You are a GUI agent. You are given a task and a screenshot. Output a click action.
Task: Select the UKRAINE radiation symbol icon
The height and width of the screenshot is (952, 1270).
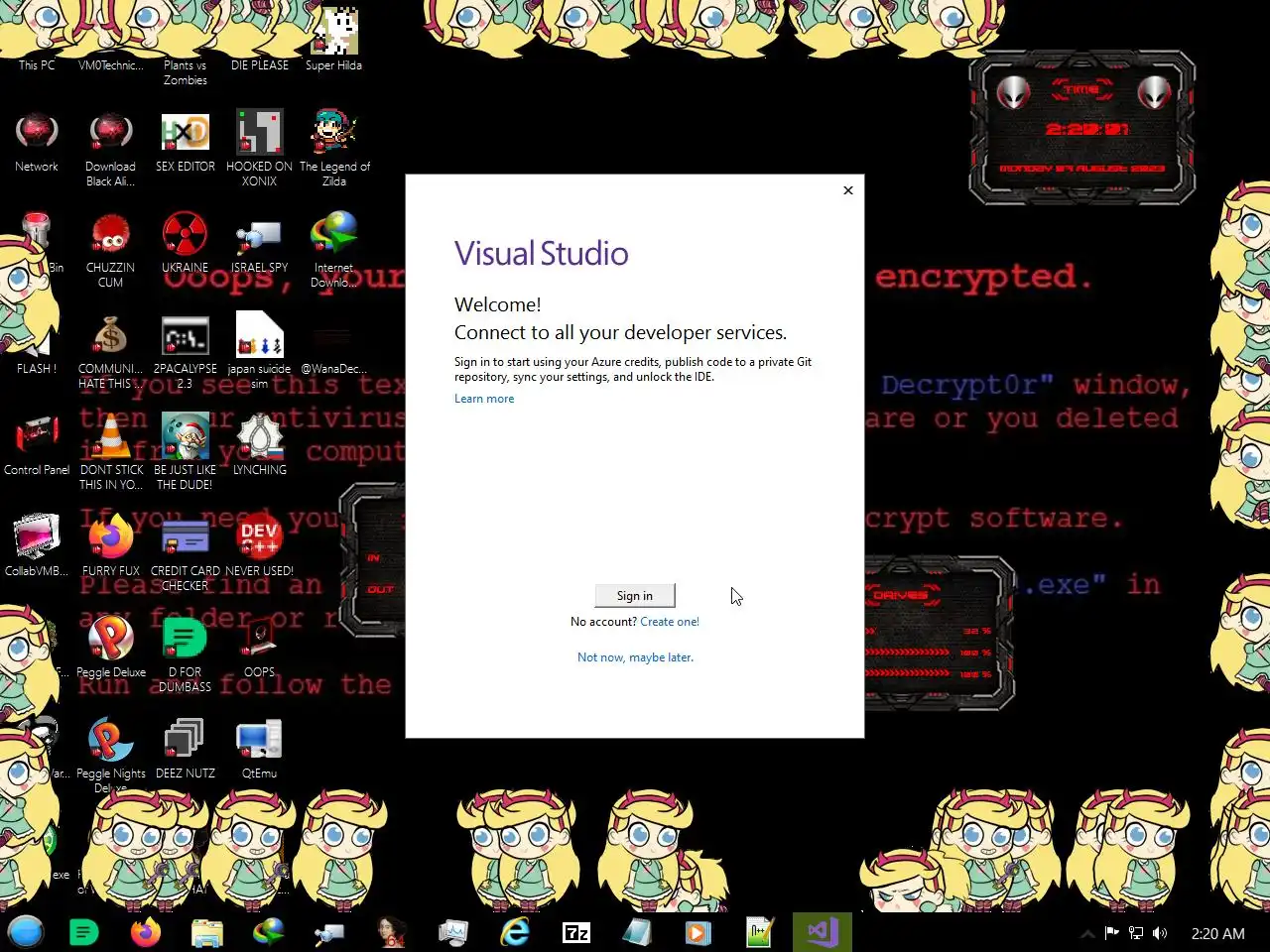point(186,243)
